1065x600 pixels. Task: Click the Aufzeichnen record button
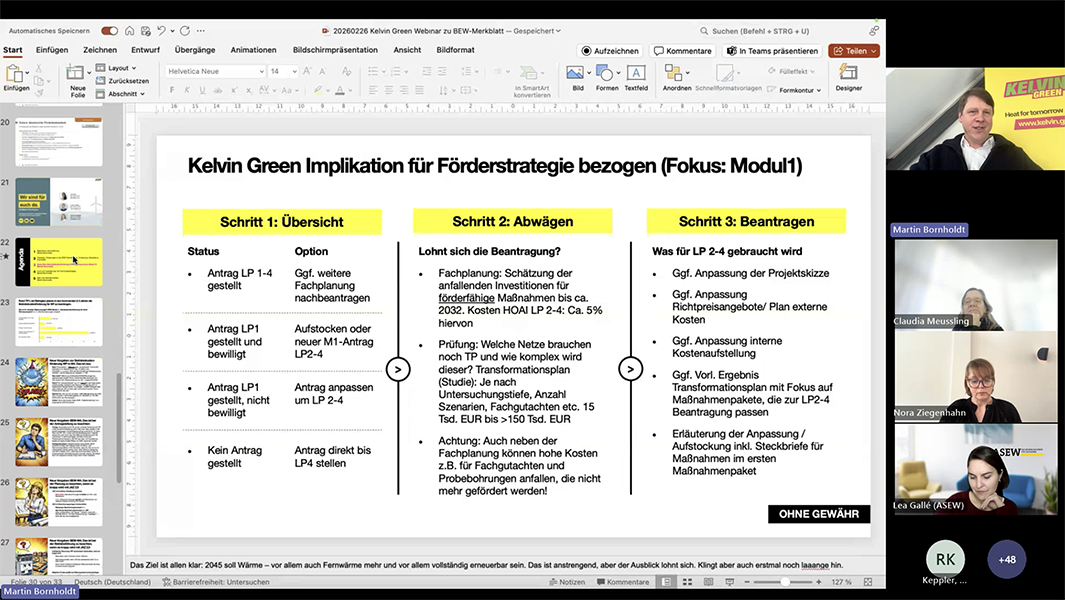pos(610,51)
